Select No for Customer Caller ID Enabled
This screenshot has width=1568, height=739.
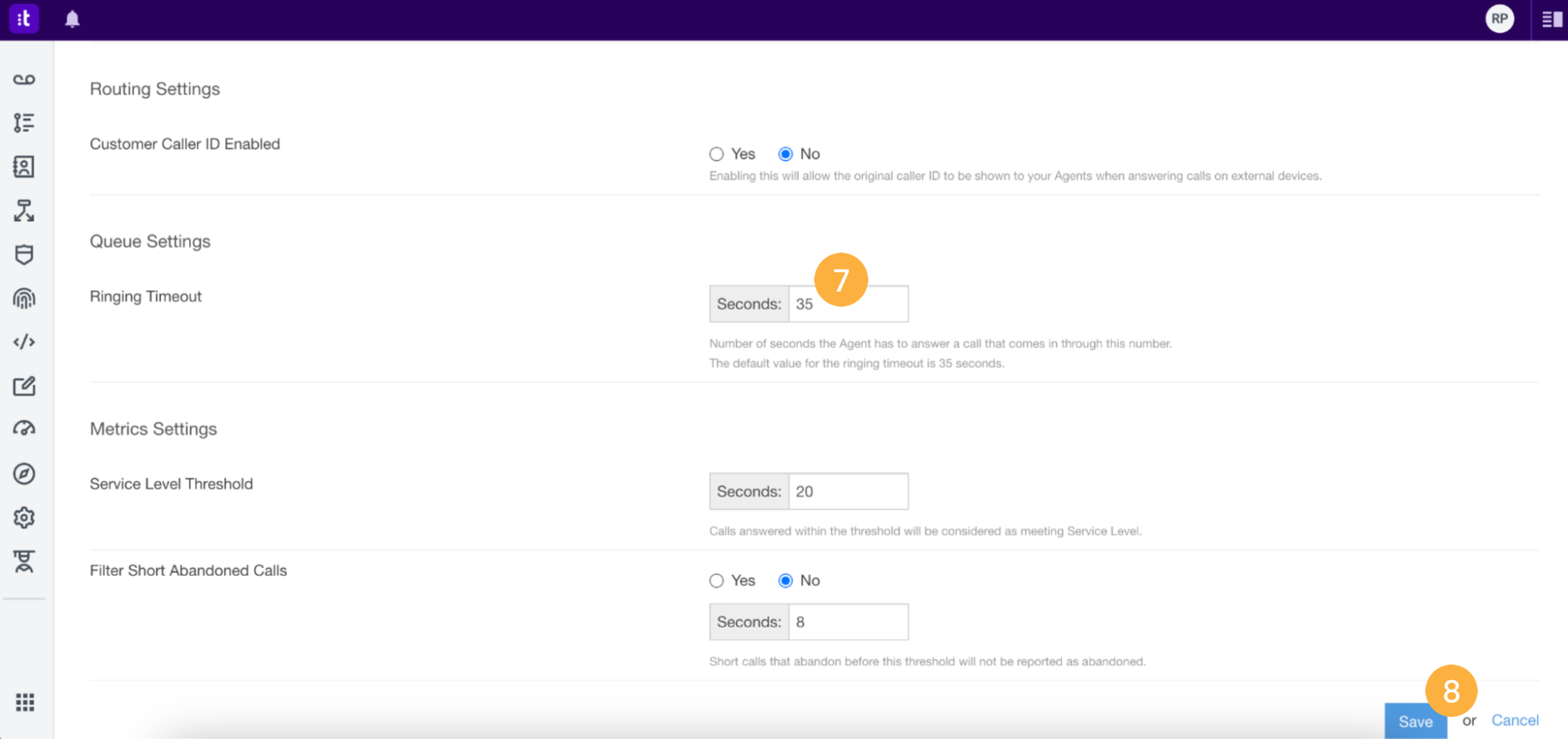(x=785, y=154)
